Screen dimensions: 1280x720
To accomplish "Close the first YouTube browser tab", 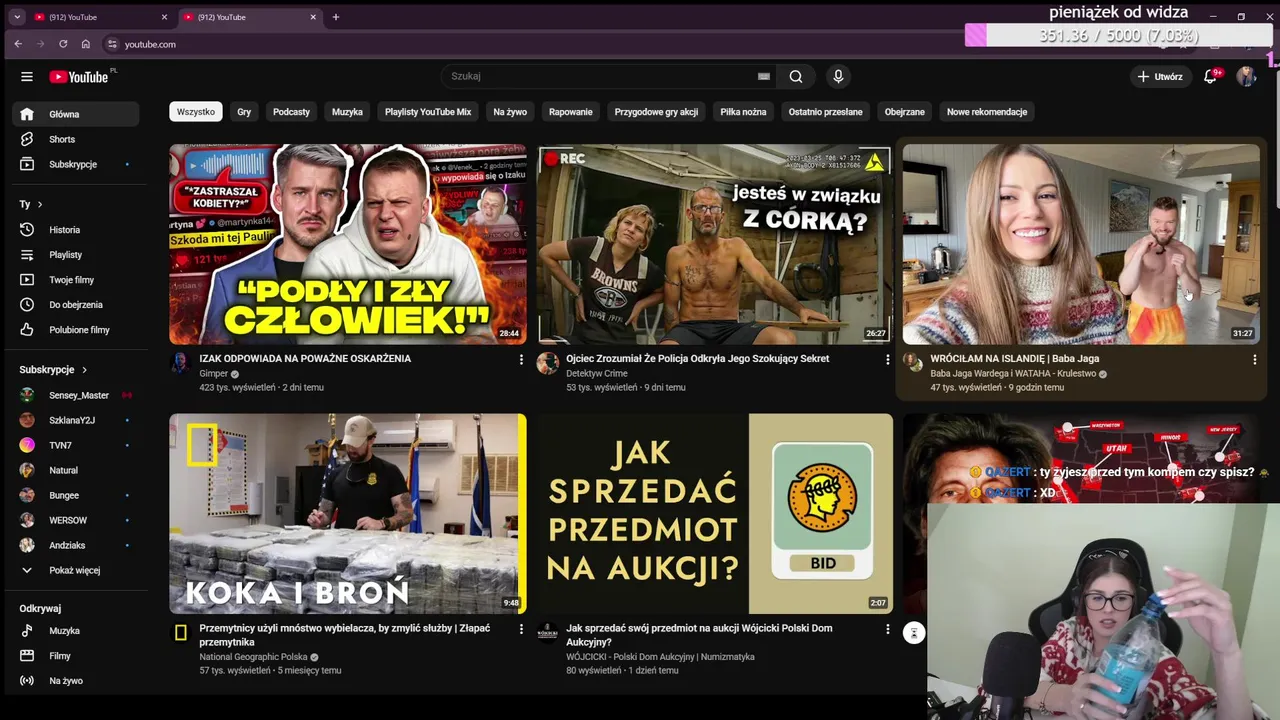I will click(165, 17).
